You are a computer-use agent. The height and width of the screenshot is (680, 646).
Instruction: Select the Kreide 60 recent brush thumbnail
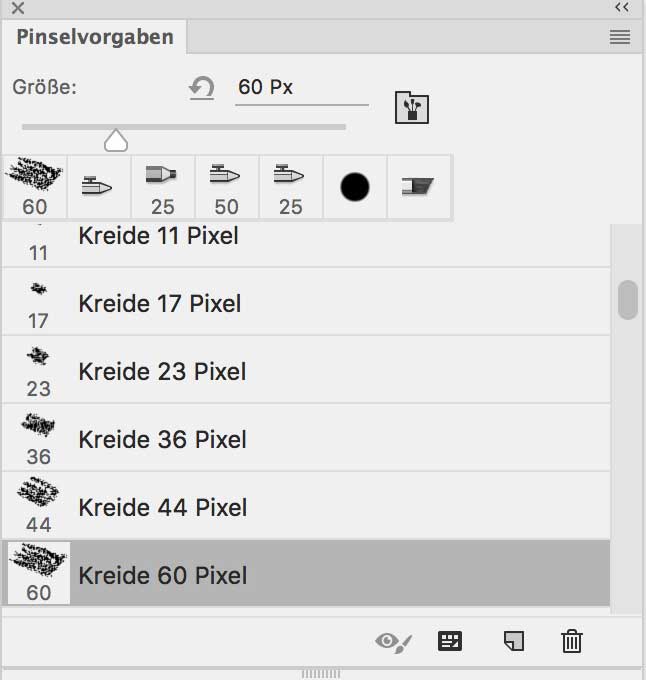coord(35,186)
